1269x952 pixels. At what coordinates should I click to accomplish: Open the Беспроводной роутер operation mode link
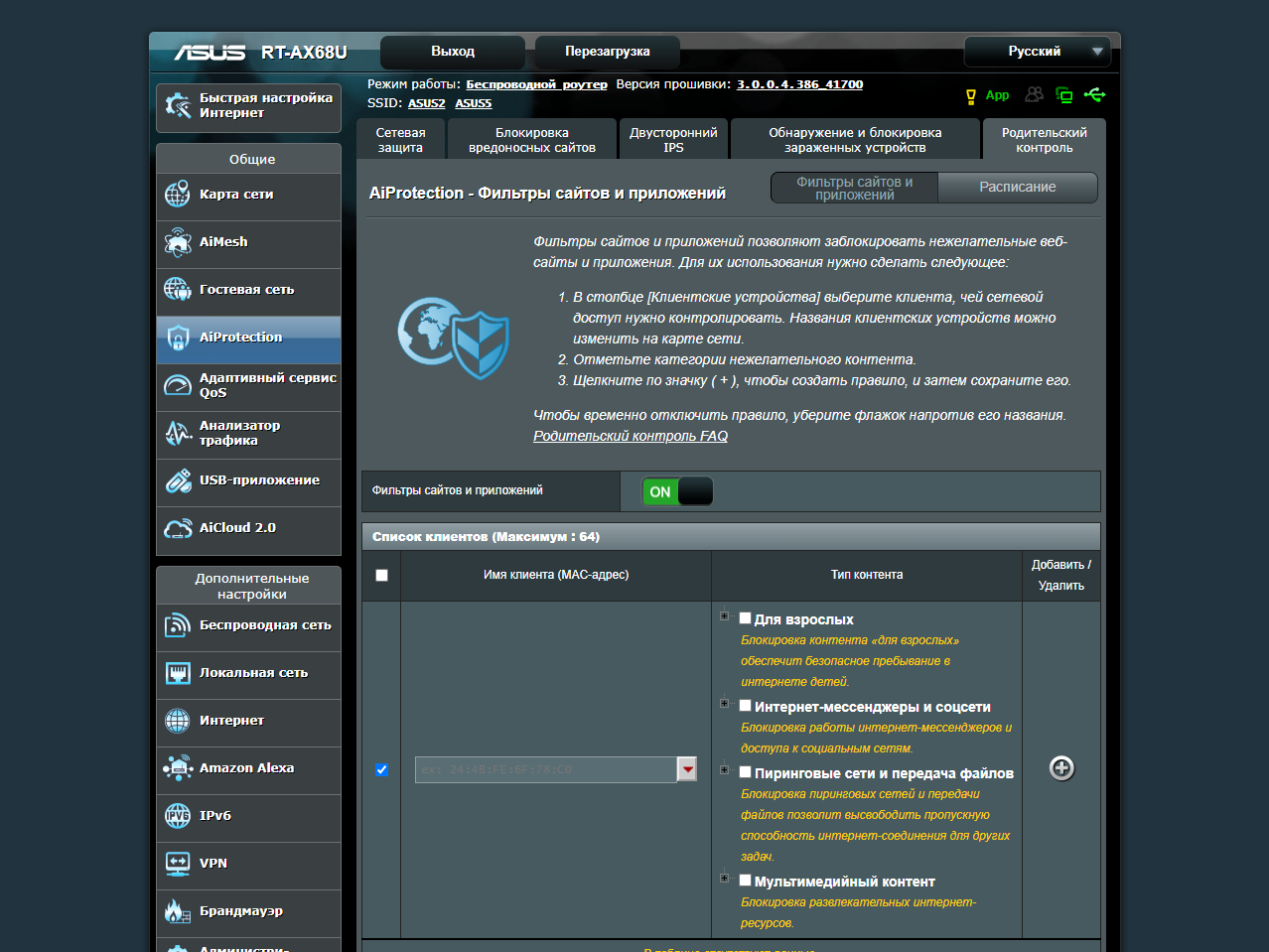(x=537, y=84)
